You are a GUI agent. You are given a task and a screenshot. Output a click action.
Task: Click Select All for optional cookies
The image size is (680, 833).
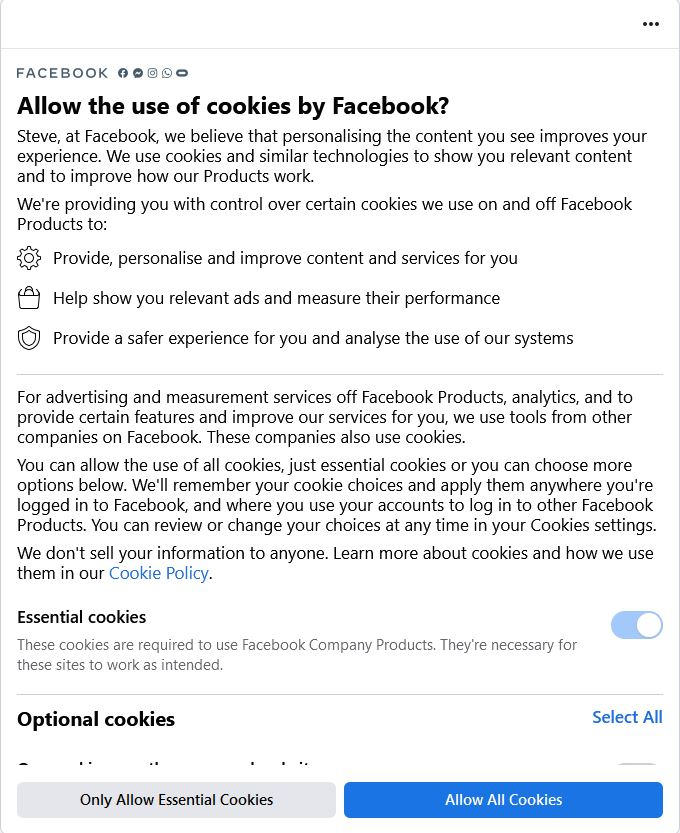click(x=627, y=717)
